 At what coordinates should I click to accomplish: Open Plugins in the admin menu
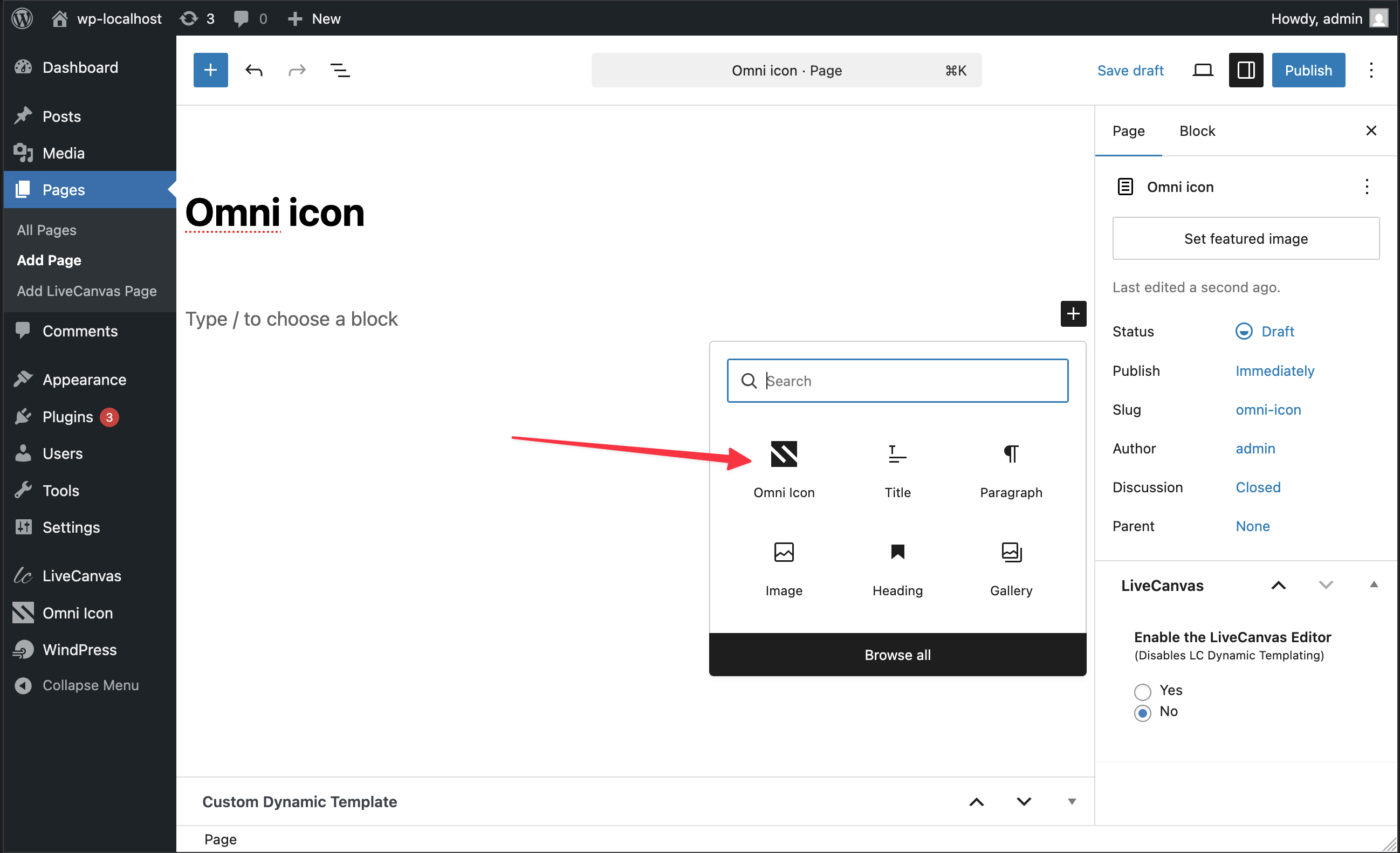point(67,417)
